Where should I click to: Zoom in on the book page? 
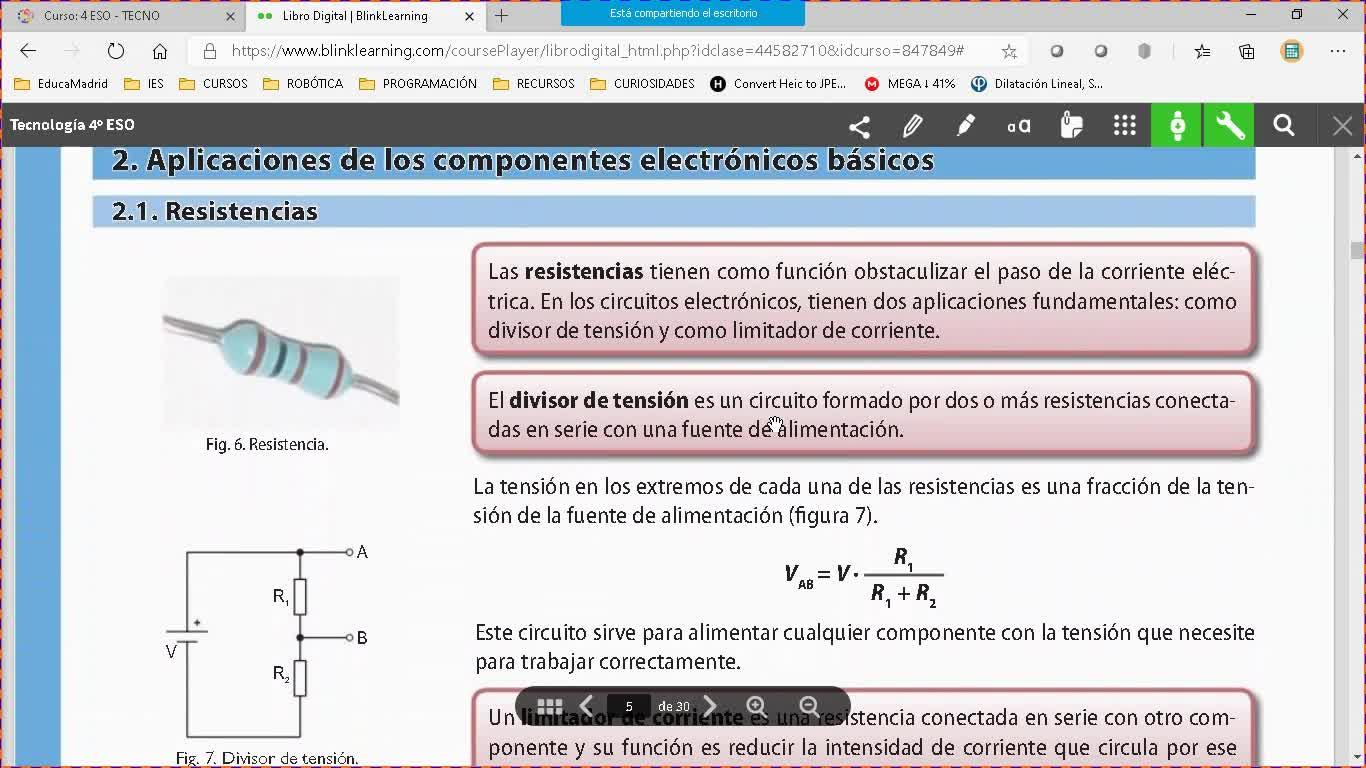click(757, 706)
